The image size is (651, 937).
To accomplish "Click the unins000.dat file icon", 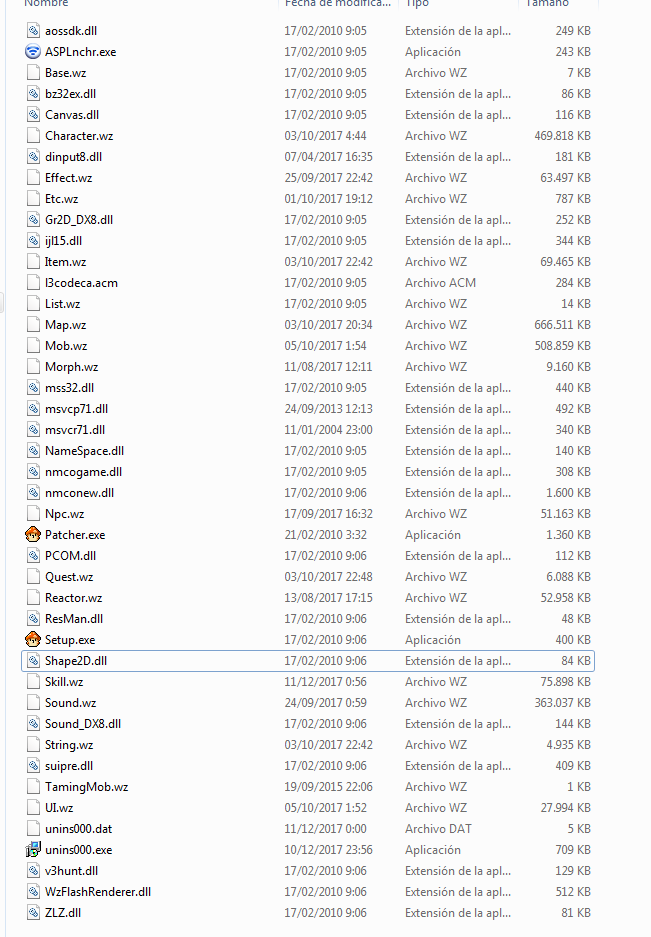I will (x=33, y=829).
